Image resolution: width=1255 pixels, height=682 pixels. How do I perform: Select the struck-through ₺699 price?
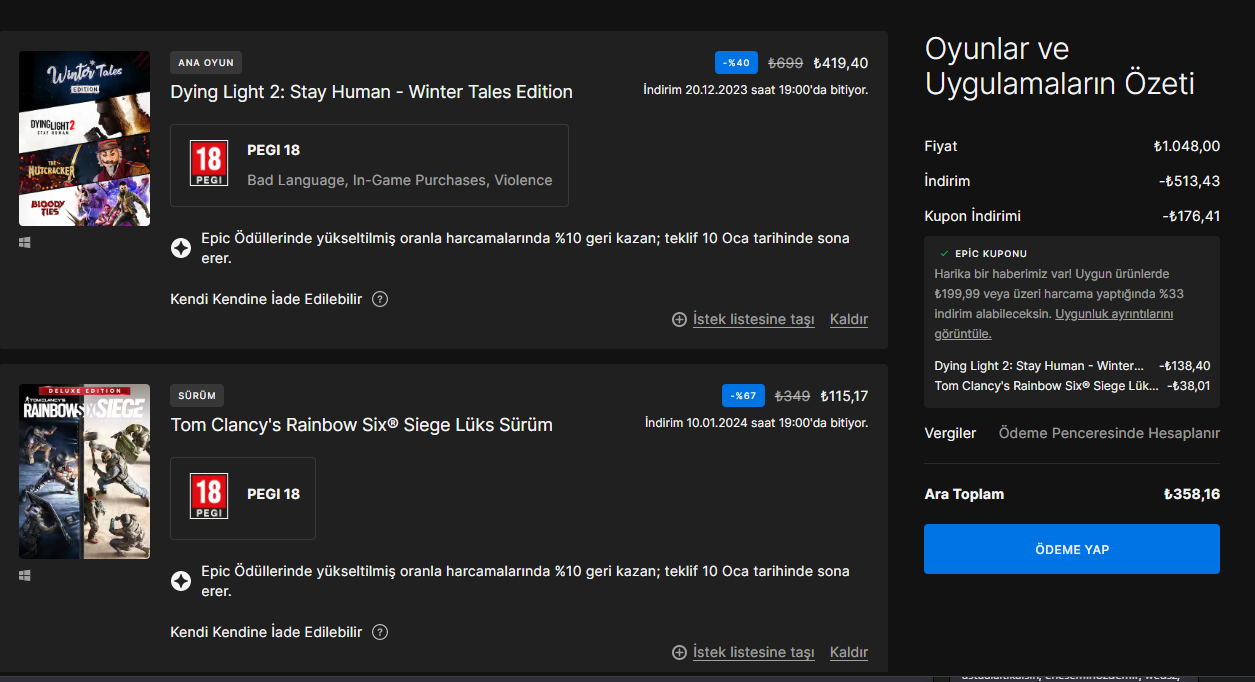pyautogui.click(x=785, y=63)
